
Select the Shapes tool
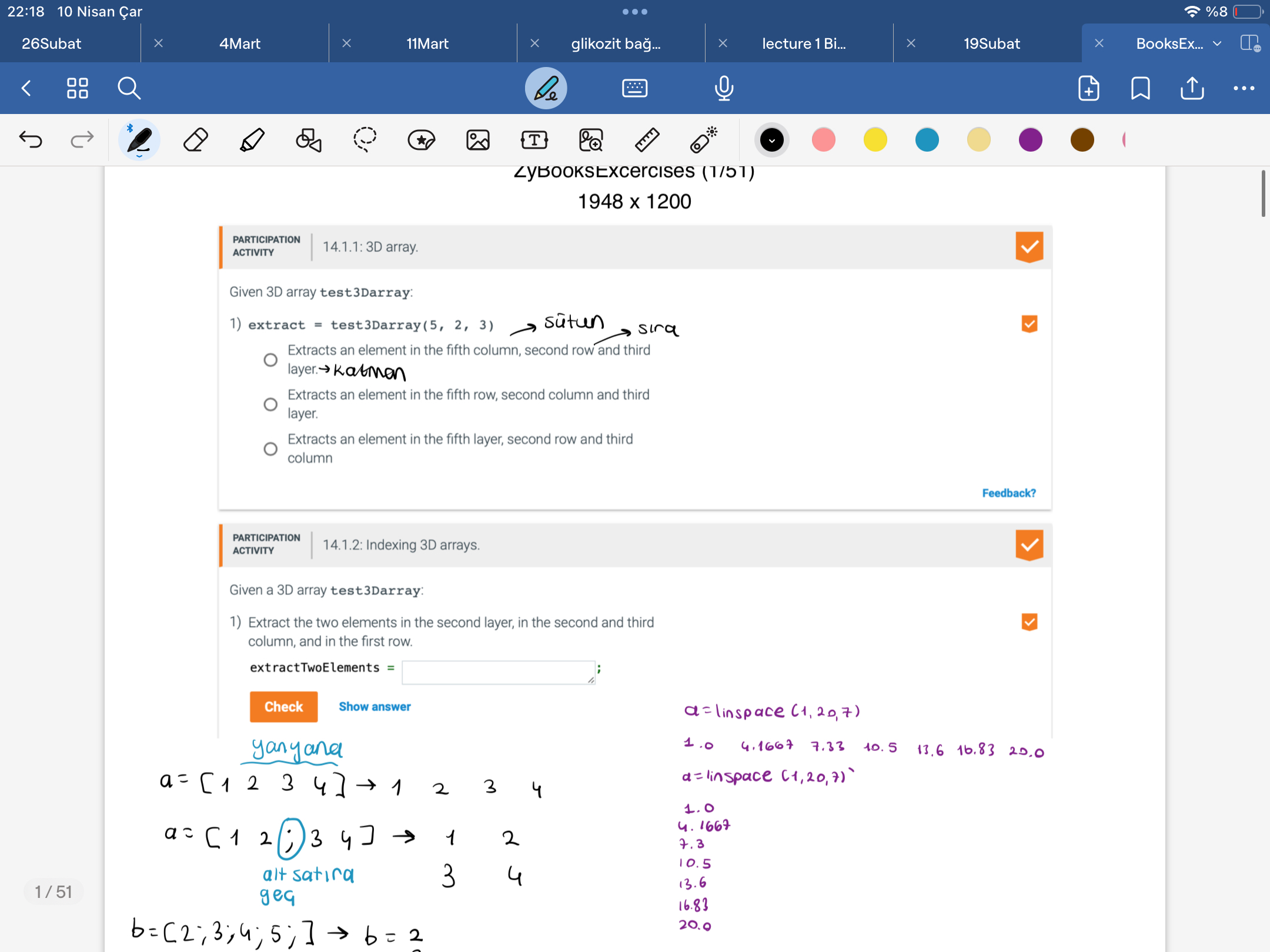[x=308, y=140]
